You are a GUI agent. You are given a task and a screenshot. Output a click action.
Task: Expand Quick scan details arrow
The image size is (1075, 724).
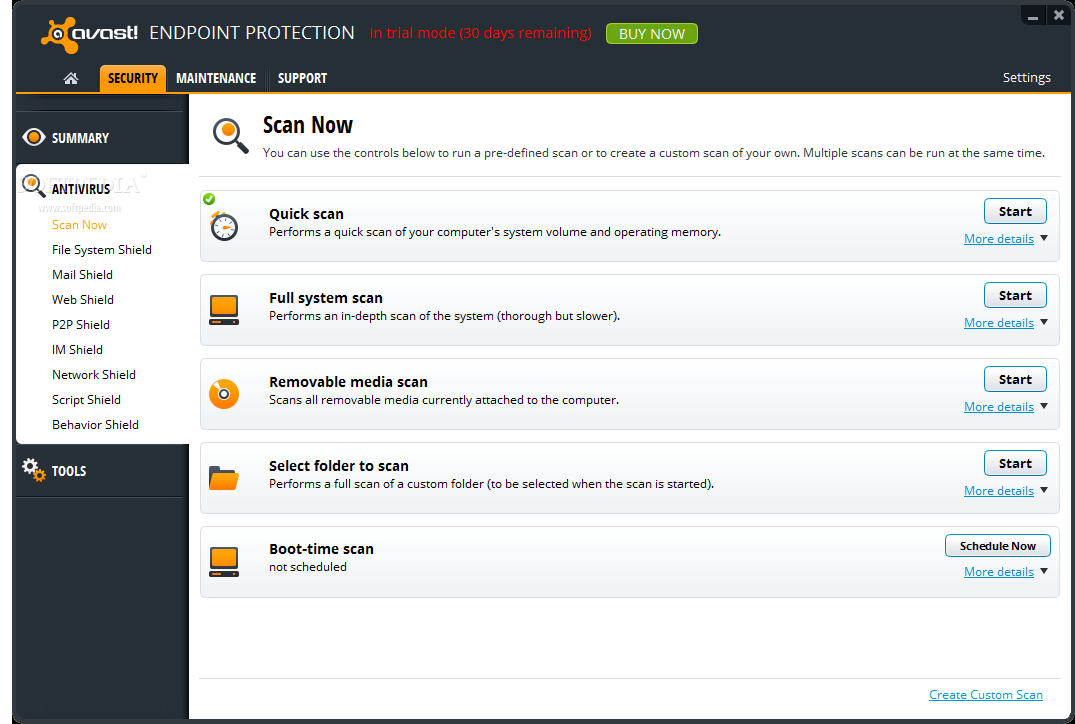(1043, 238)
